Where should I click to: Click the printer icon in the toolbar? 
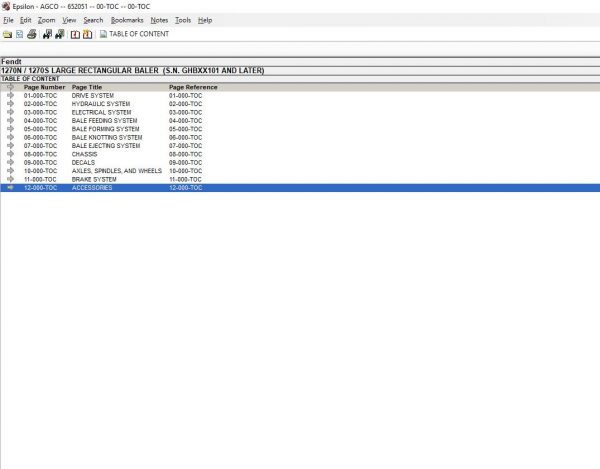(32, 34)
